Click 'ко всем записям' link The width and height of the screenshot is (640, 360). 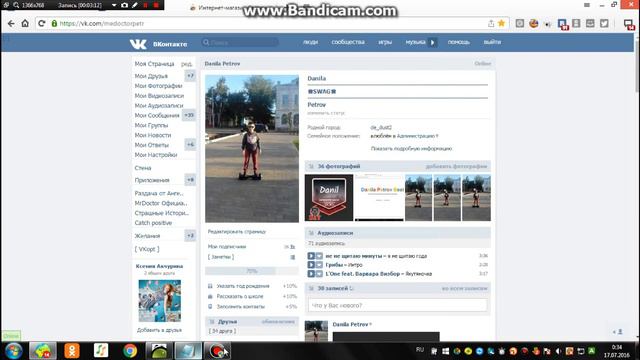(464, 289)
